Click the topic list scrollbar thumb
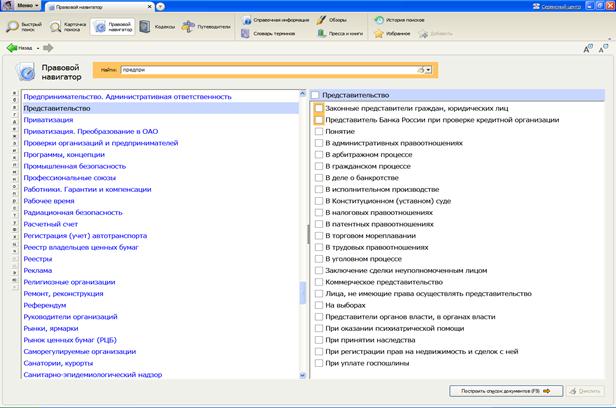Viewport: 616px width, 408px height. point(302,293)
